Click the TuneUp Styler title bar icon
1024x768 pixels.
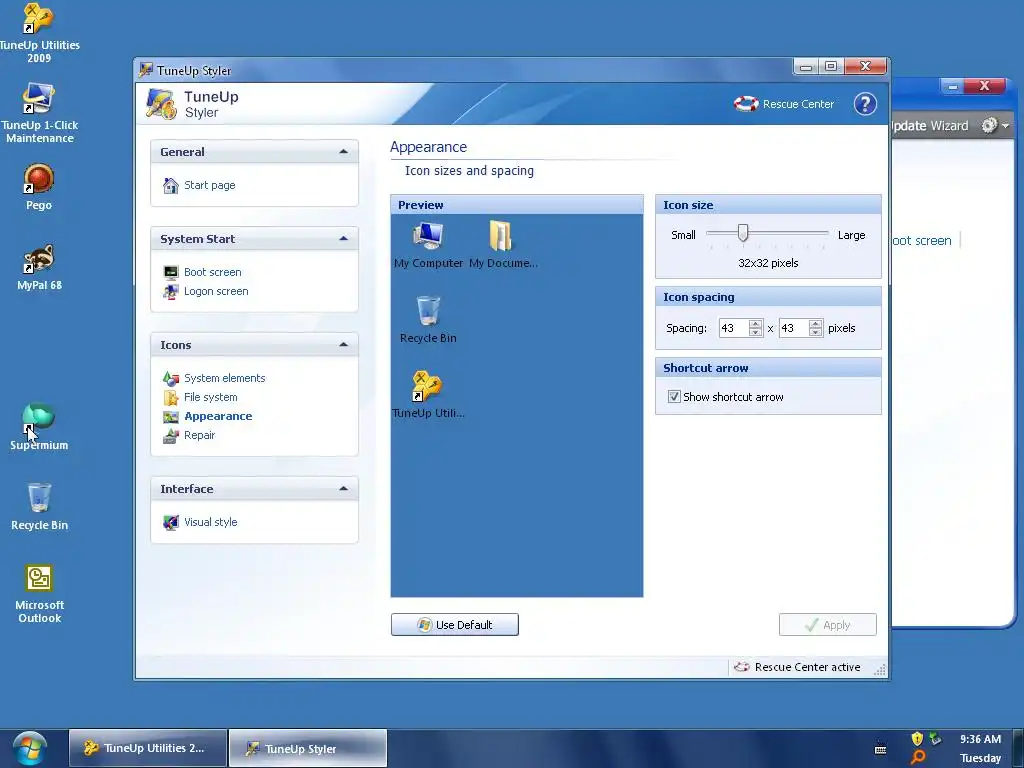pos(146,70)
